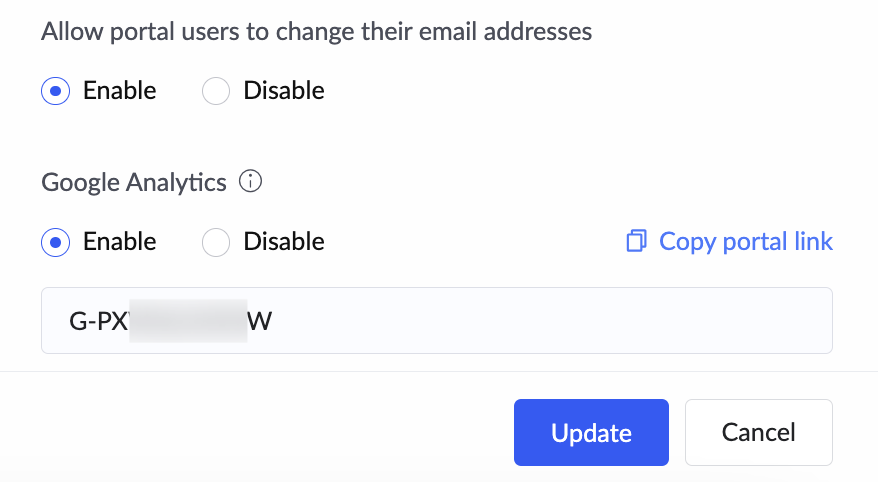
Task: Click the 'Allow portal users' setting label
Action: 316,31
